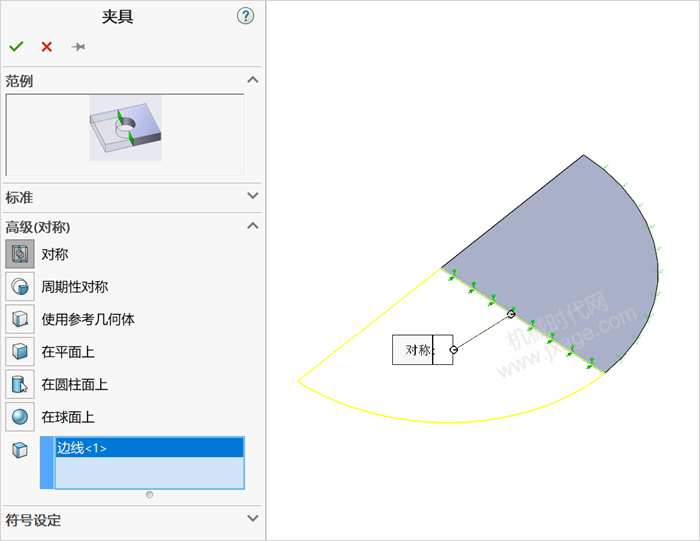Click the 对称 callout label in viewport
Image resolution: width=700 pixels, height=541 pixels.
[x=422, y=350]
